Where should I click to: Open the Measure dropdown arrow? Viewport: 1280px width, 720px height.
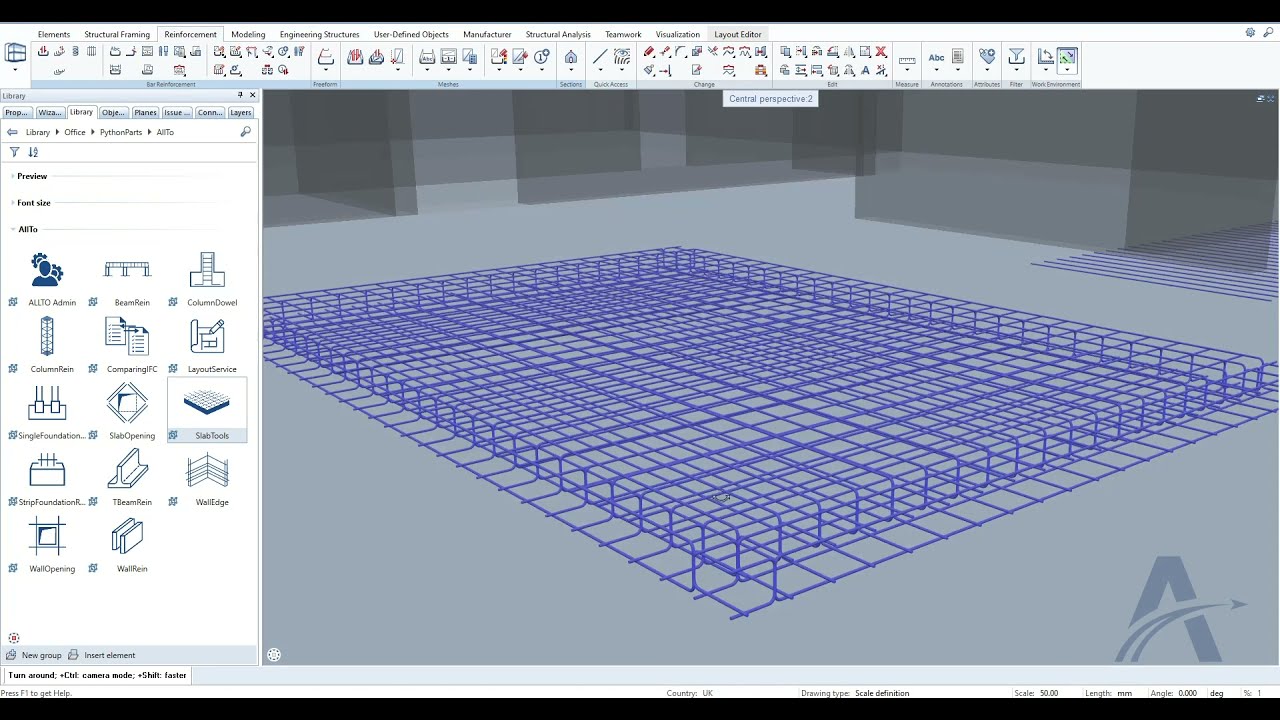(907, 71)
